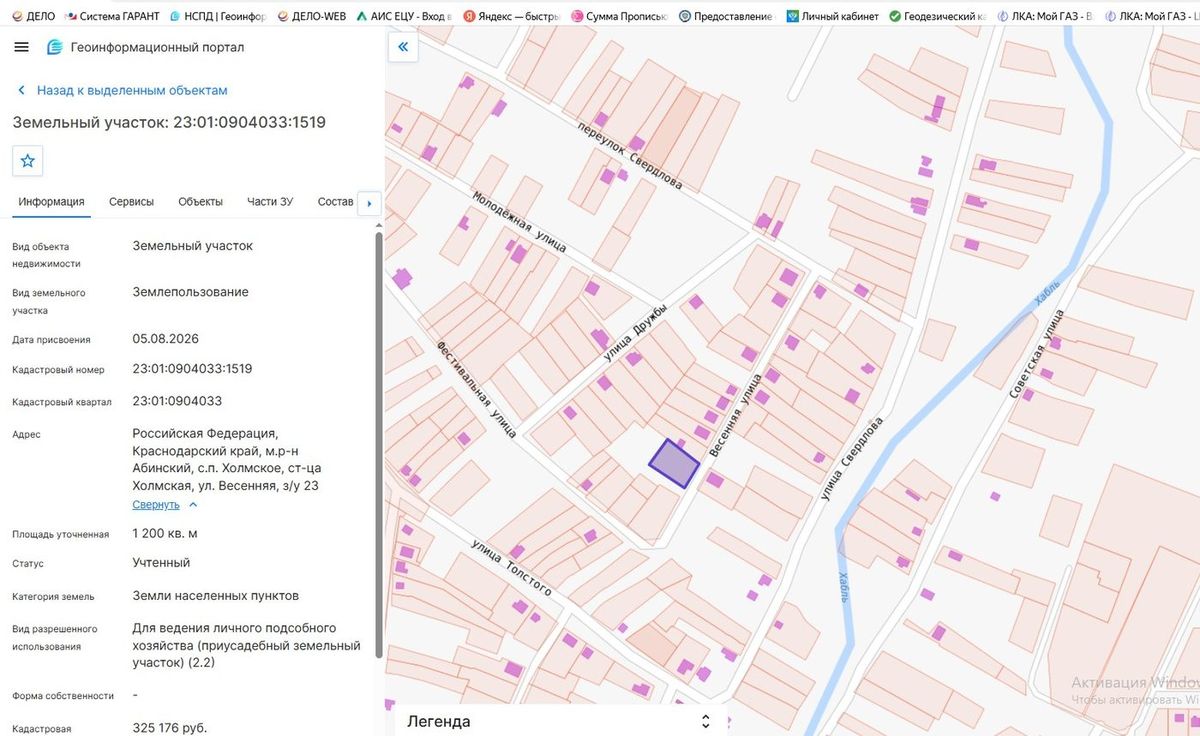This screenshot has height=736, width=1200.
Task: Click the переулок Свердлова map label
Action: pos(629,156)
